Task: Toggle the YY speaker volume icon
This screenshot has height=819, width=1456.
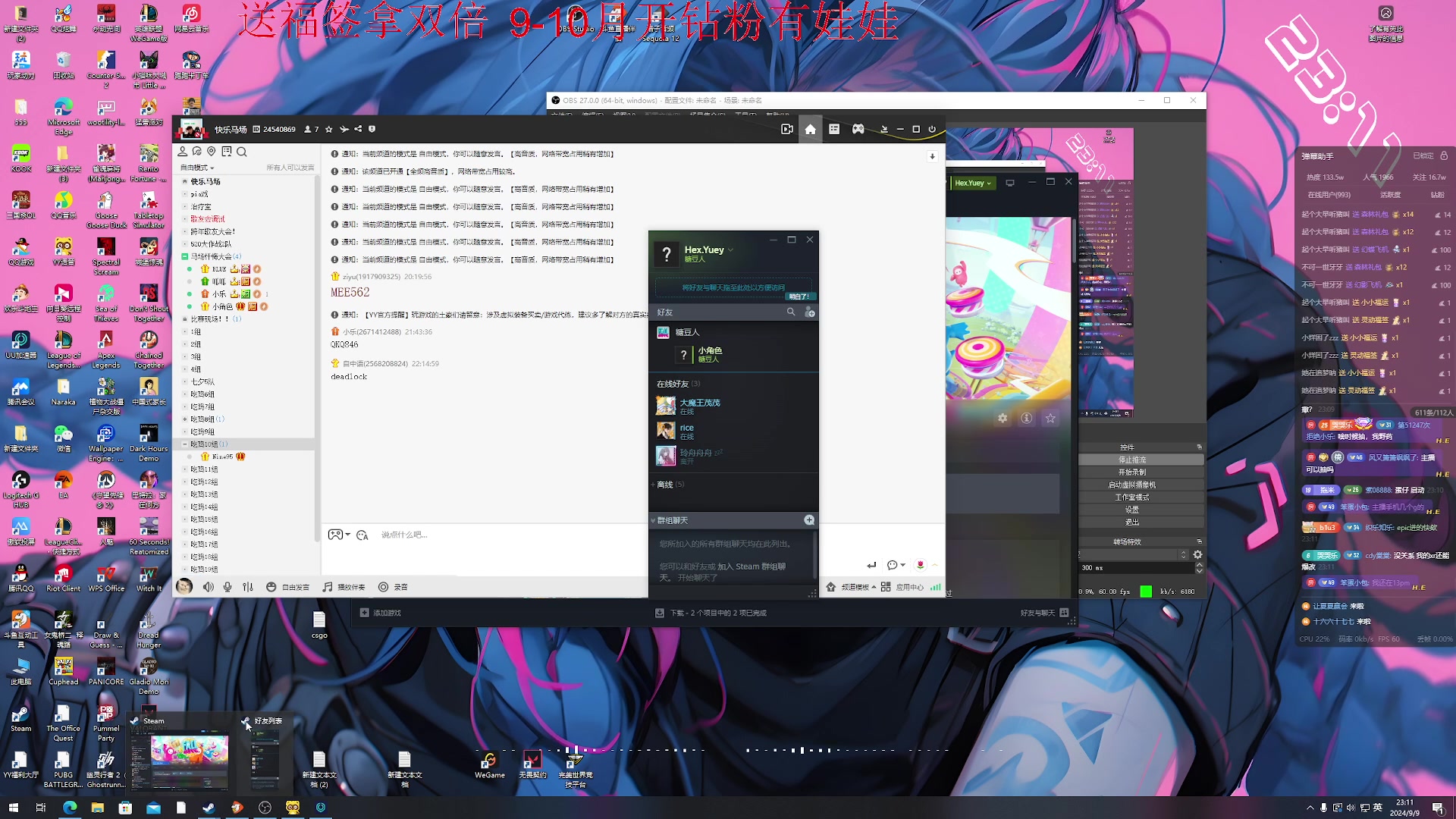Action: (208, 587)
